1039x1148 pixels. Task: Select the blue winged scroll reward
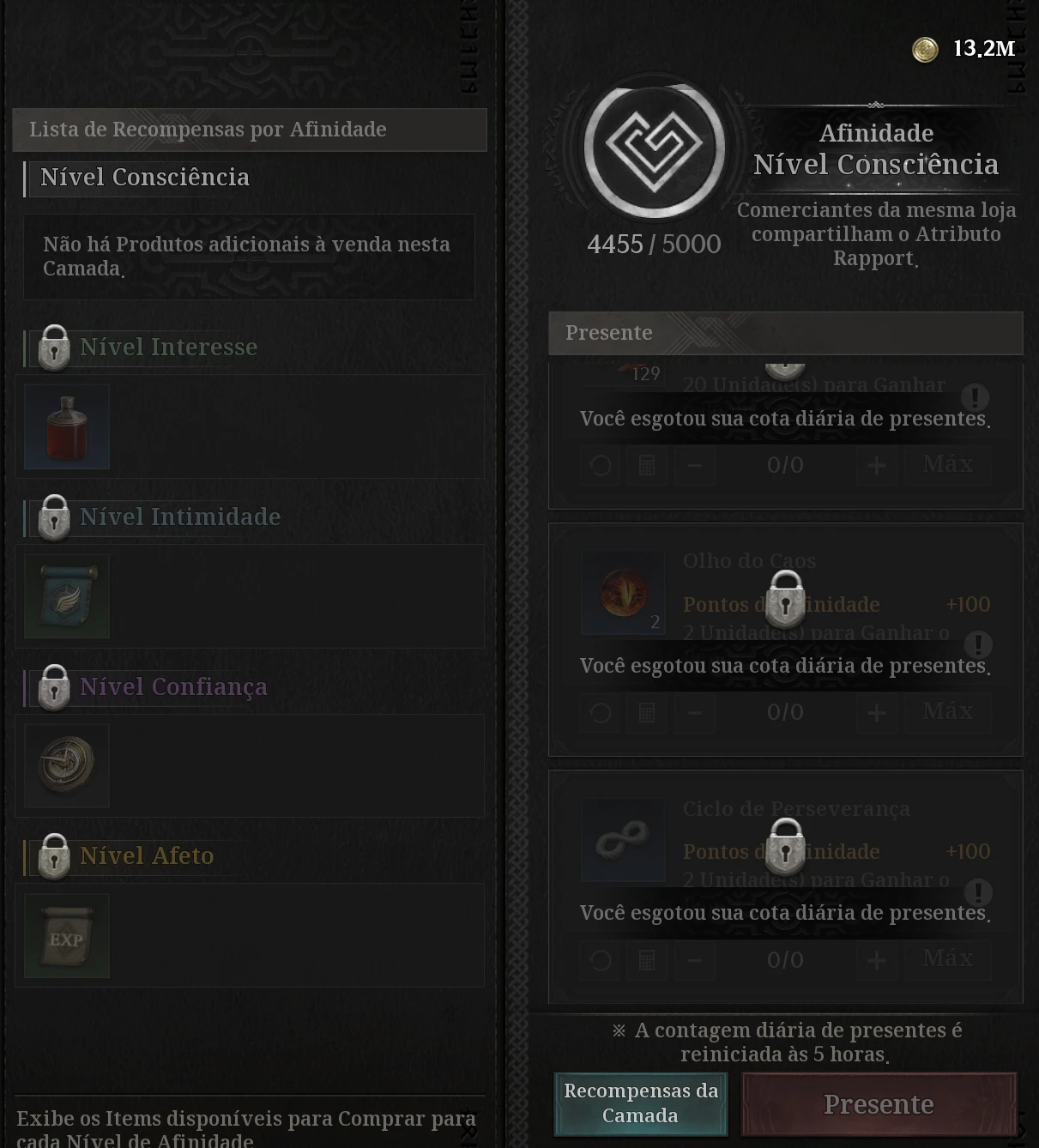pos(67,596)
